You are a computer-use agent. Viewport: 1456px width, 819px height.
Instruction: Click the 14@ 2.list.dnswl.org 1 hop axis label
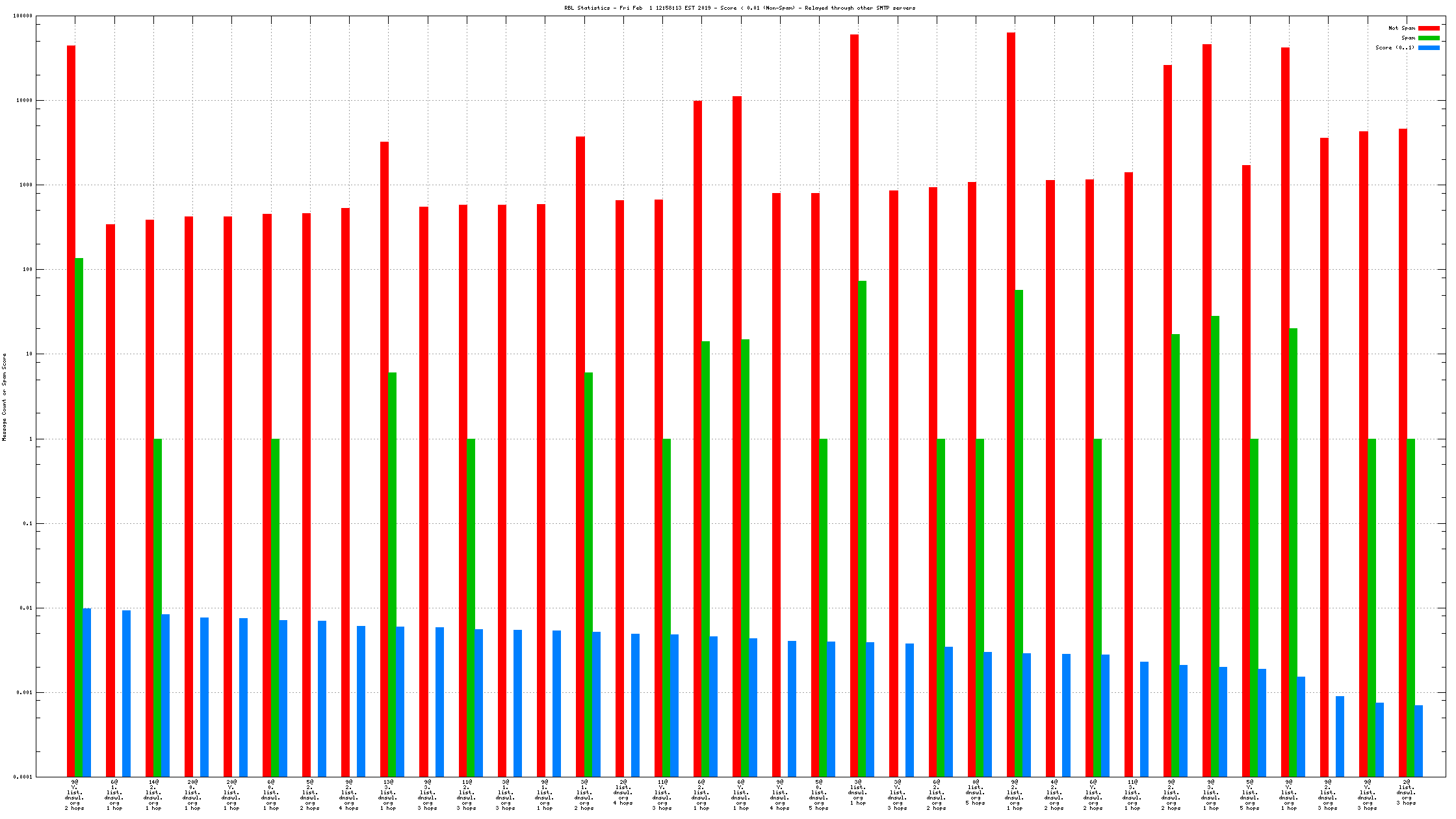pyautogui.click(x=153, y=795)
